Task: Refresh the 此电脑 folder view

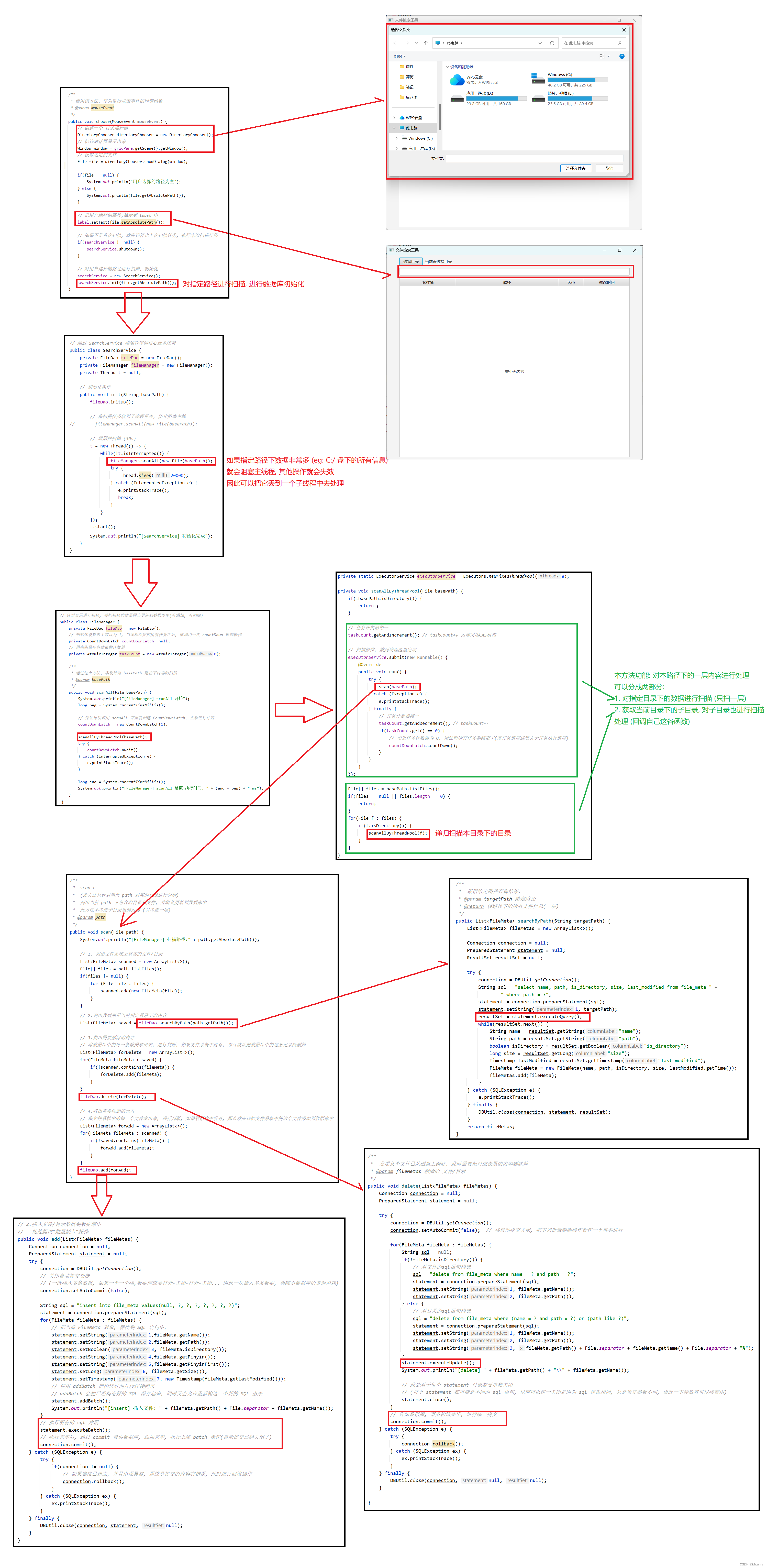Action: [552, 43]
